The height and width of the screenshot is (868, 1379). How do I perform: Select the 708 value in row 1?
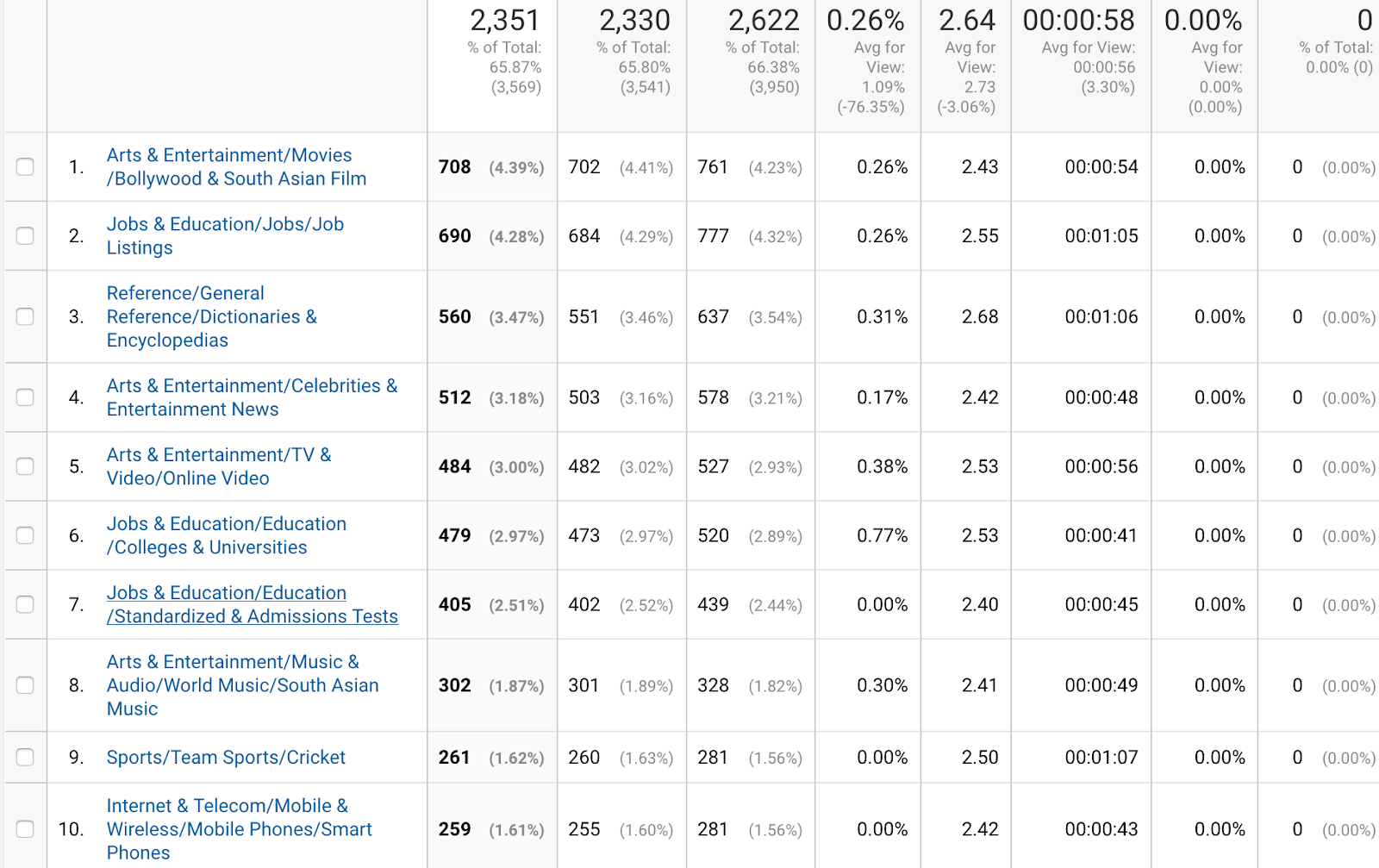(455, 167)
